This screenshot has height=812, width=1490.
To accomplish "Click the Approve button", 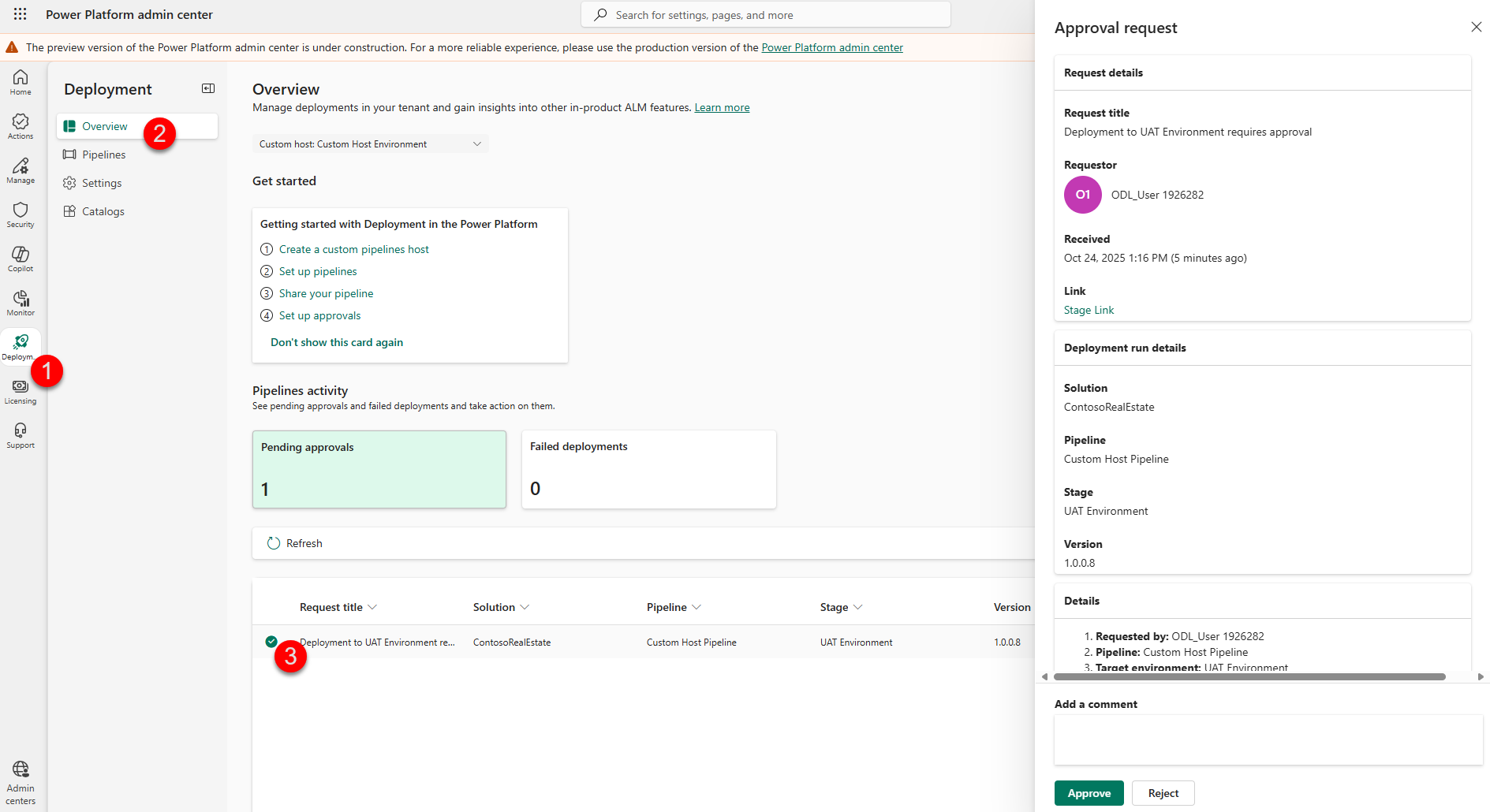I will pyautogui.click(x=1089, y=793).
